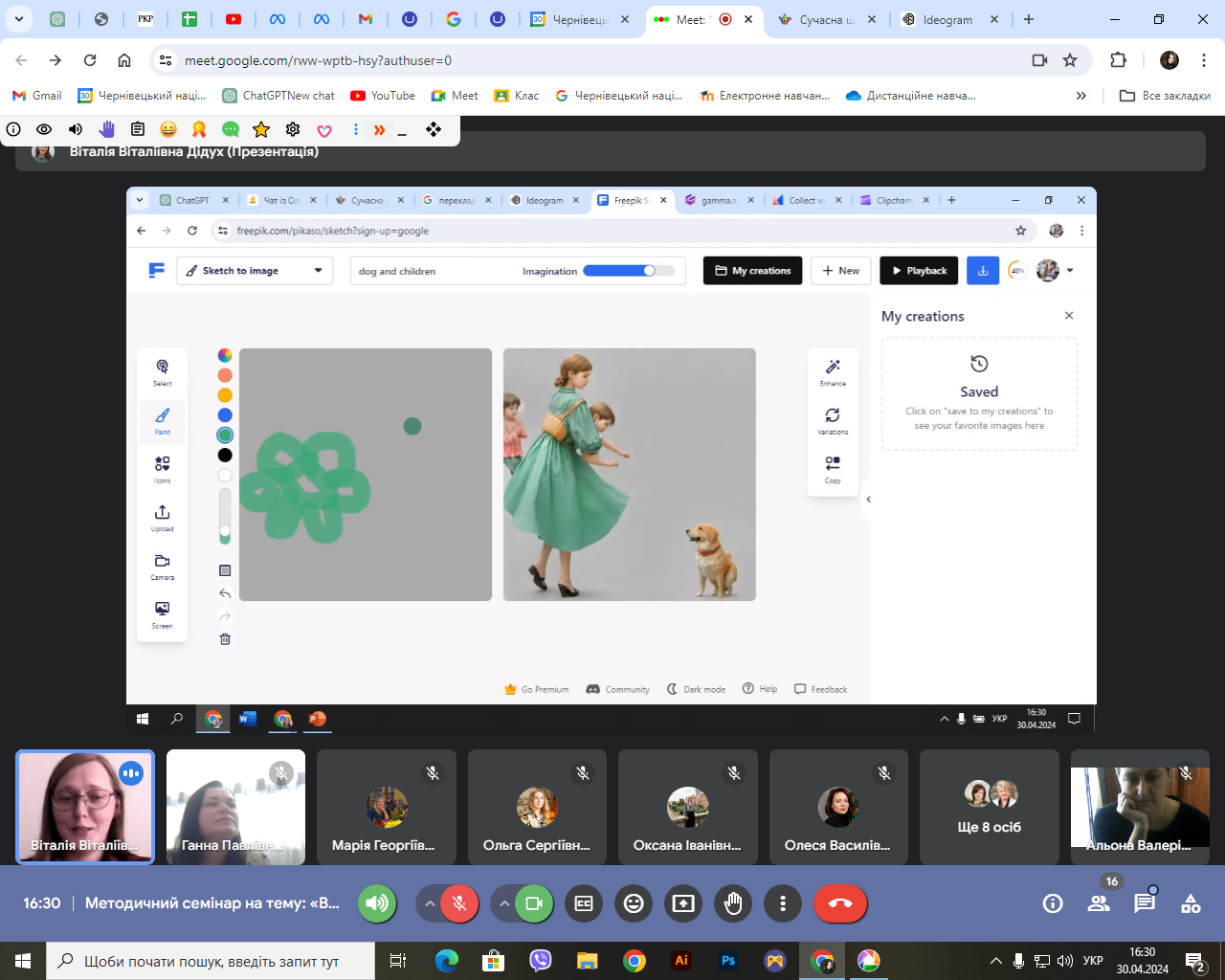Raise hand in Meet controls

click(733, 903)
